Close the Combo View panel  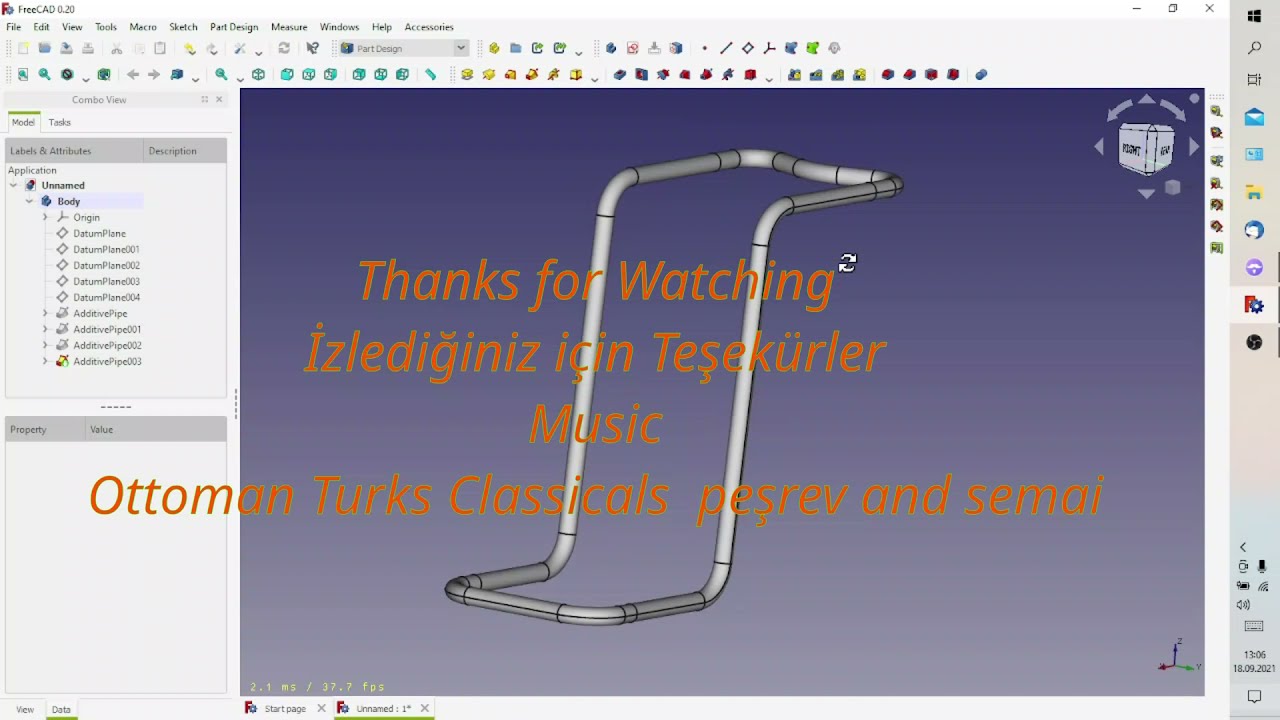point(219,99)
